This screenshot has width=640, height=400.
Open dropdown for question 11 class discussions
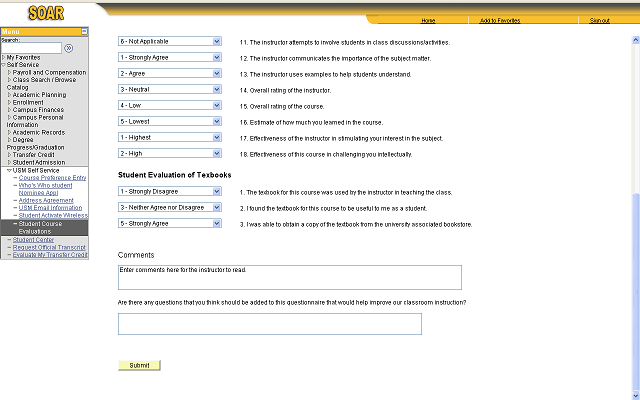pyautogui.click(x=170, y=41)
